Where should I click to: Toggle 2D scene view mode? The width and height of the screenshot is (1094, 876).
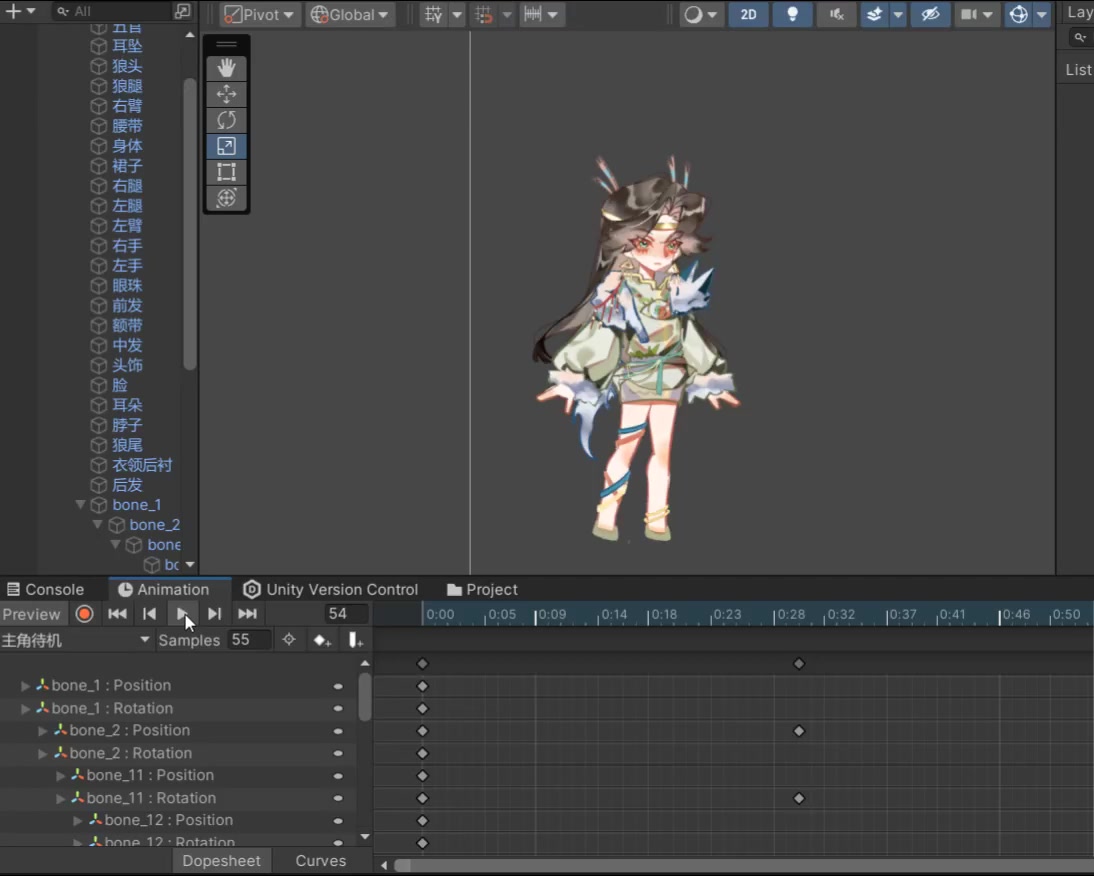point(748,15)
